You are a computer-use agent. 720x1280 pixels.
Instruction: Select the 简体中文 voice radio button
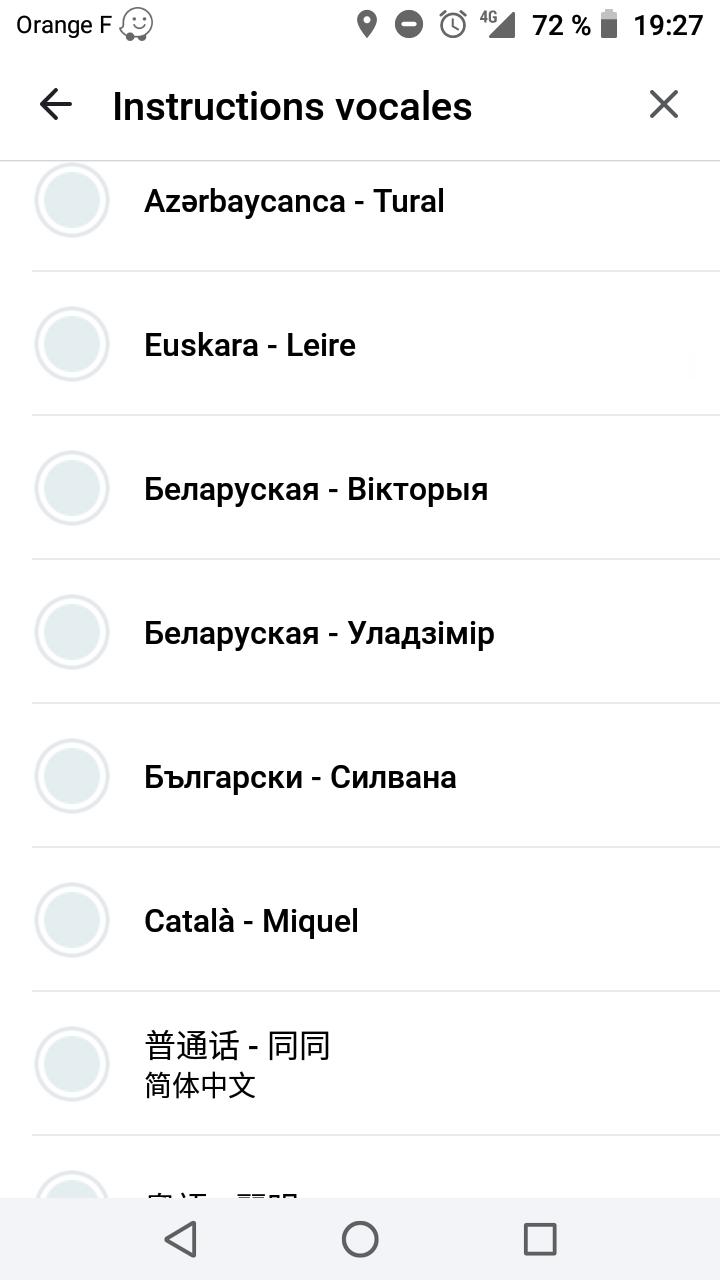coord(72,1064)
